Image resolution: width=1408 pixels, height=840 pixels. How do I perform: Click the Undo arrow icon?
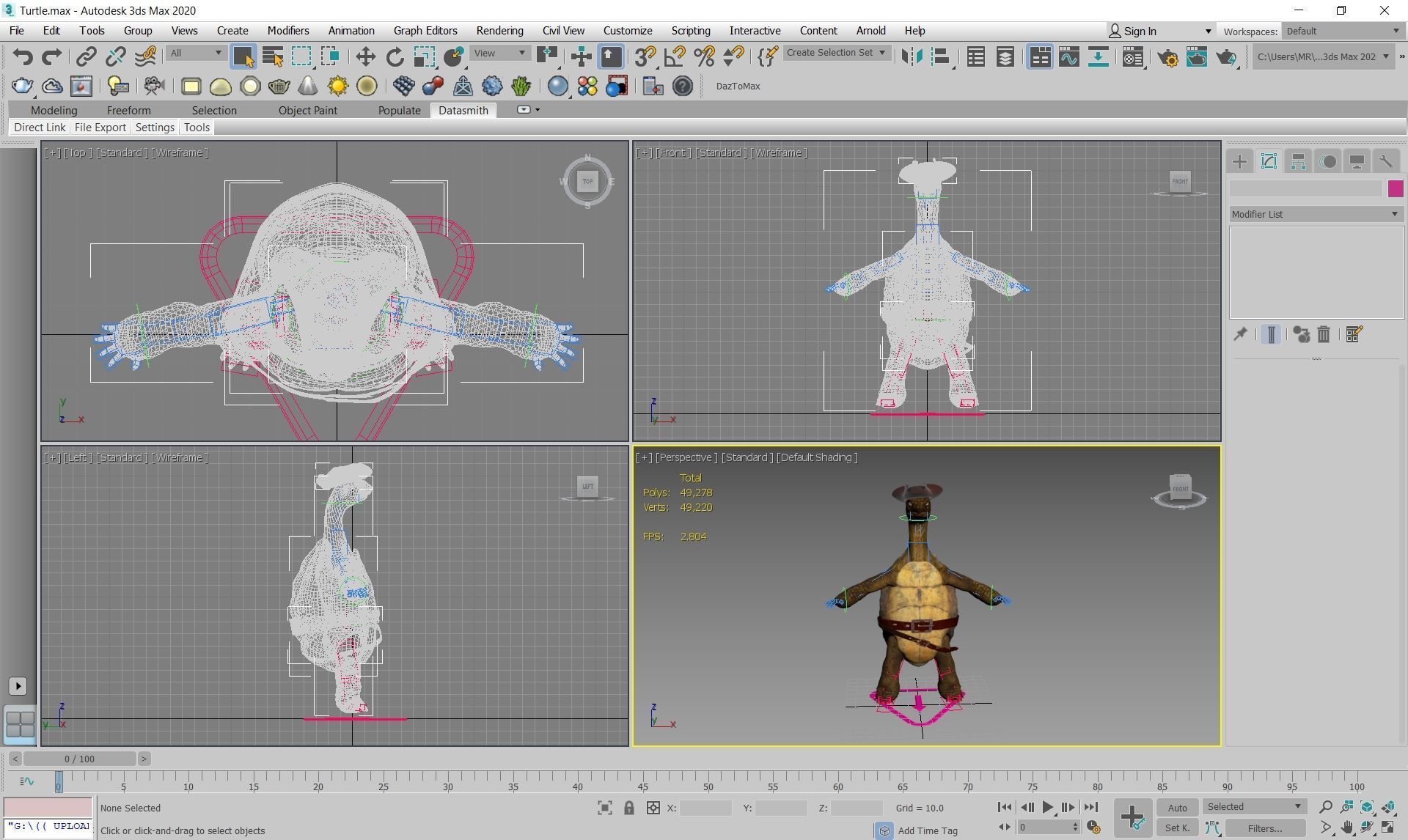coord(23,56)
